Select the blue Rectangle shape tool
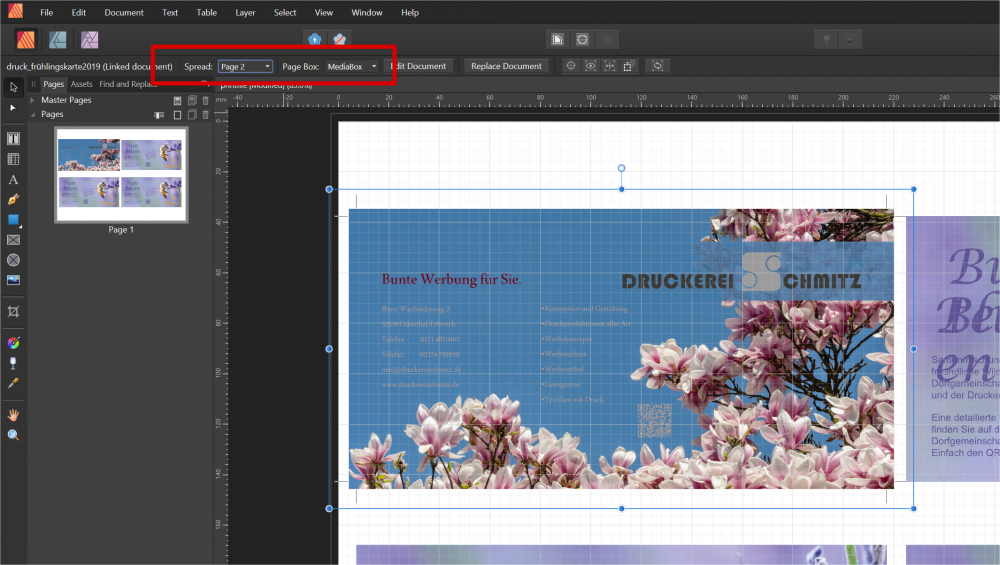The width and height of the screenshot is (1000, 565). tap(13, 220)
